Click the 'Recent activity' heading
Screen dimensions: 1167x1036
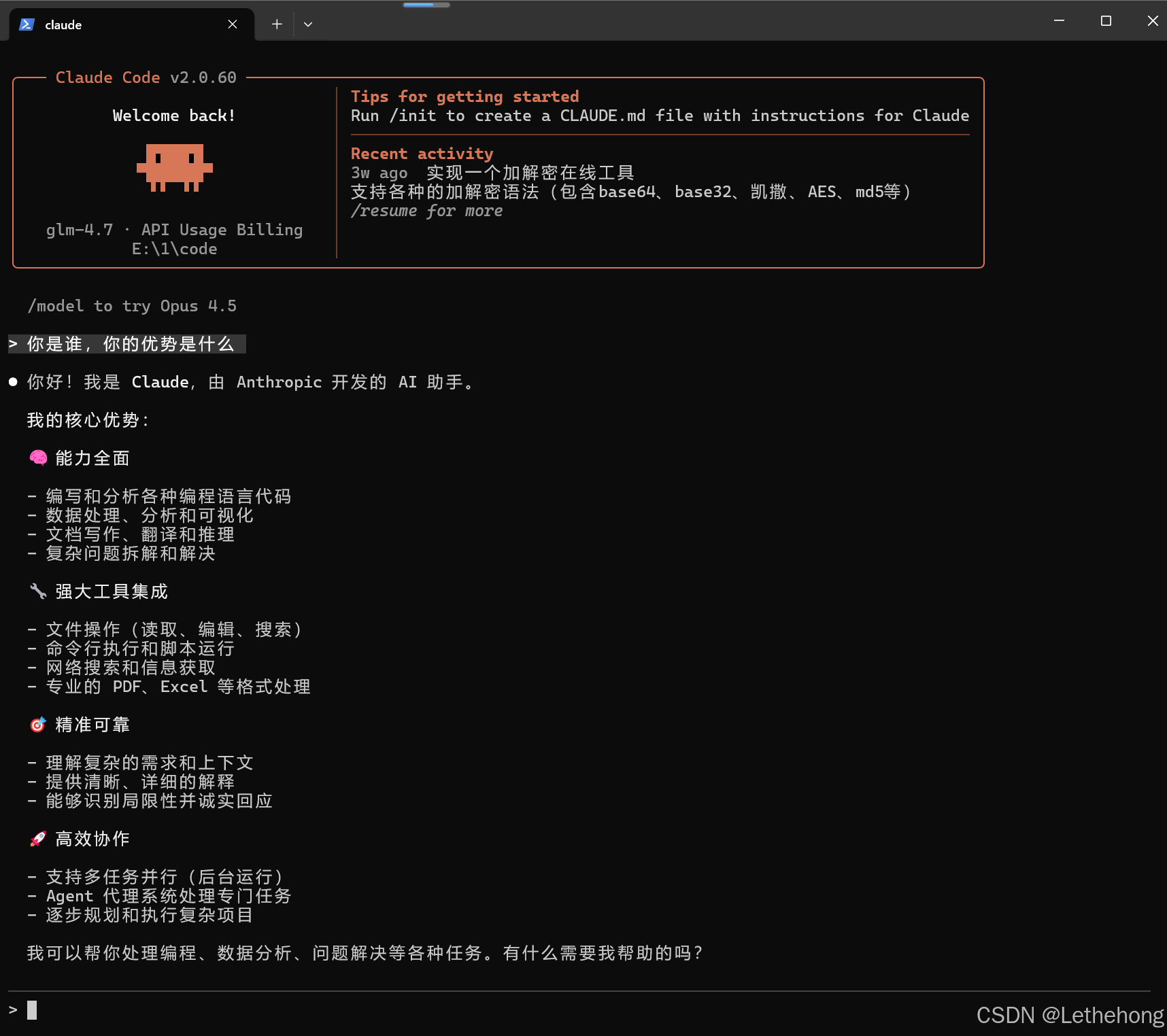pyautogui.click(x=422, y=154)
